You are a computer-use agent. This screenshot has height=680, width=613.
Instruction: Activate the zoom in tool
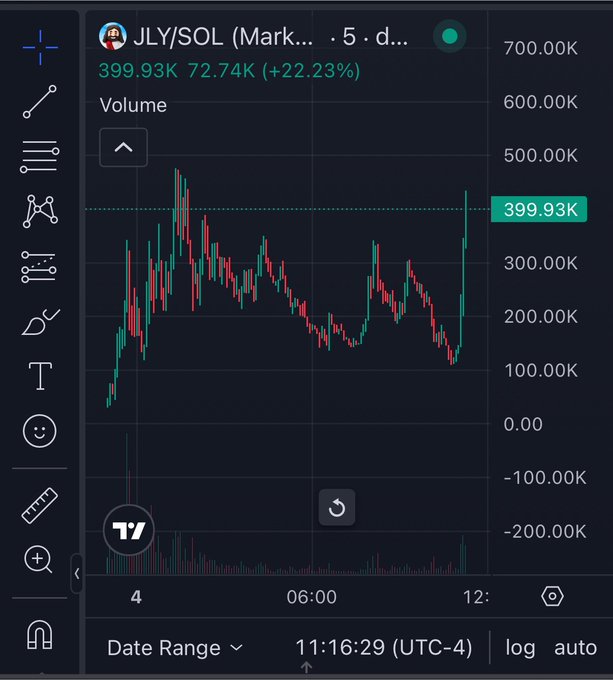(x=38, y=559)
